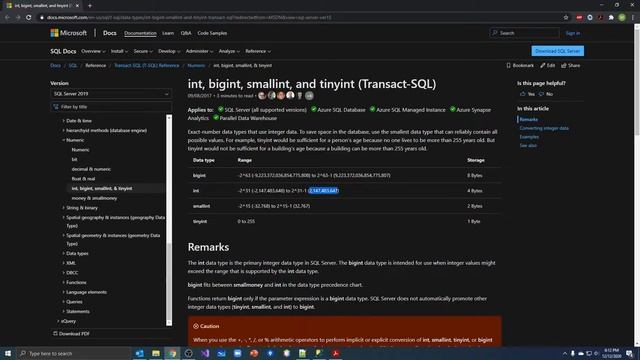The image size is (640, 360).
Task: Click the Download SQL Server button
Action: 558,51
